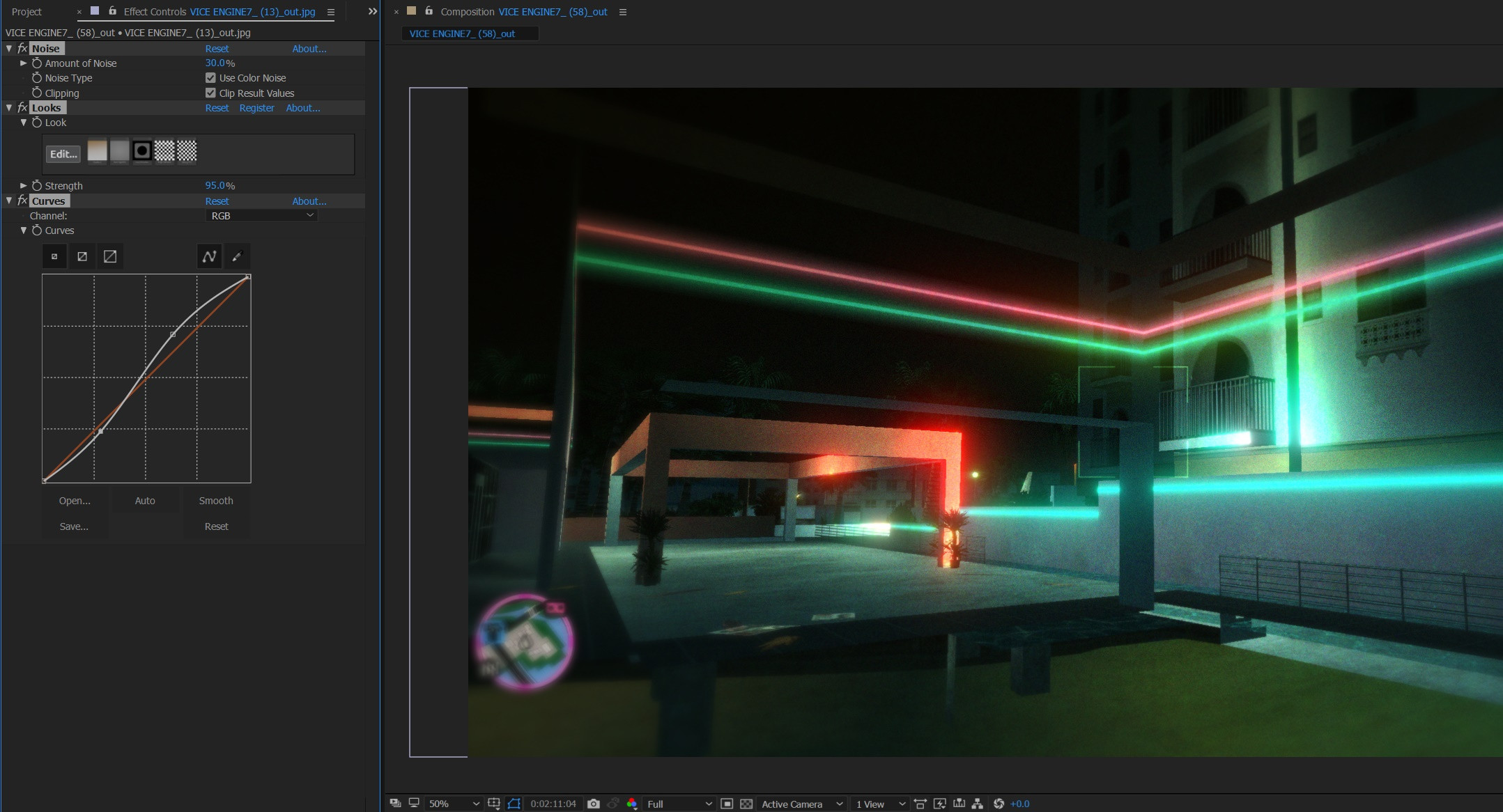The height and width of the screenshot is (812, 1503).
Task: Open About for the Noise effect
Action: point(309,49)
